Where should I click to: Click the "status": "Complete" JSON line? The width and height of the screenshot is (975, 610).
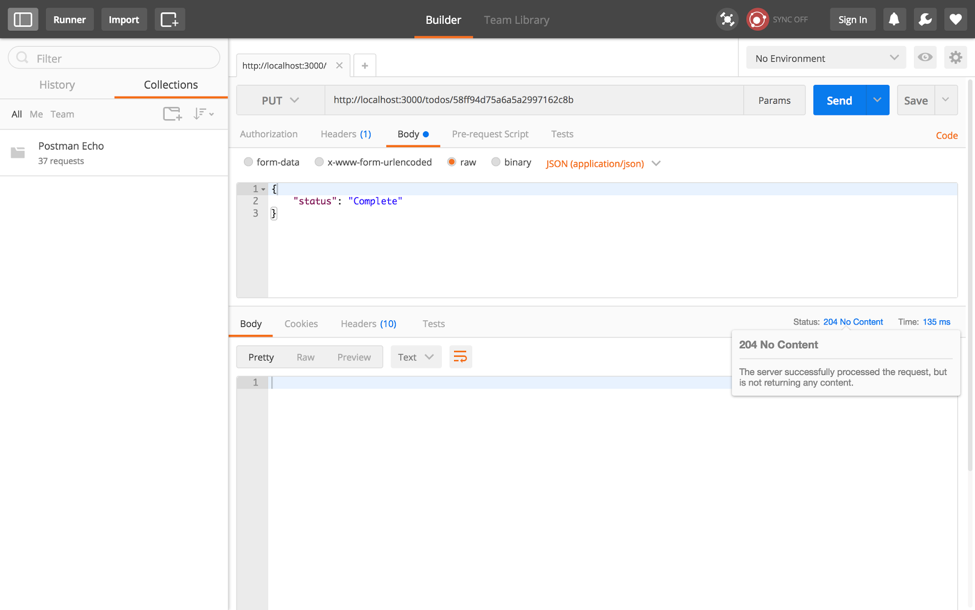click(348, 201)
